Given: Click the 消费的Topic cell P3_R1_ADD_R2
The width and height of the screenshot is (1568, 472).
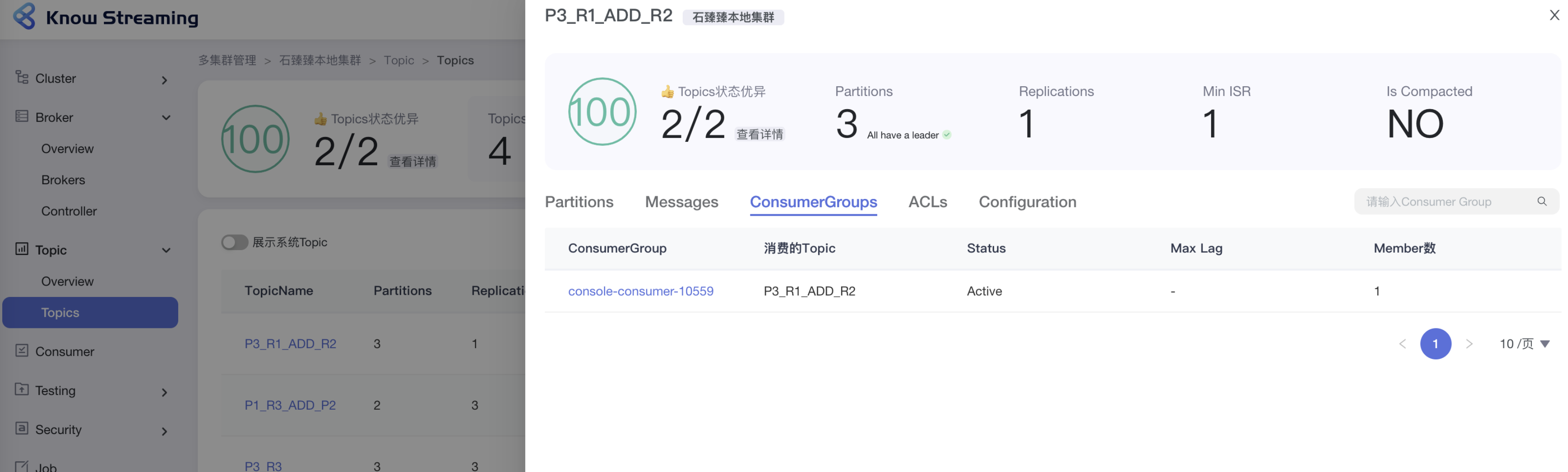Looking at the screenshot, I should (810, 291).
